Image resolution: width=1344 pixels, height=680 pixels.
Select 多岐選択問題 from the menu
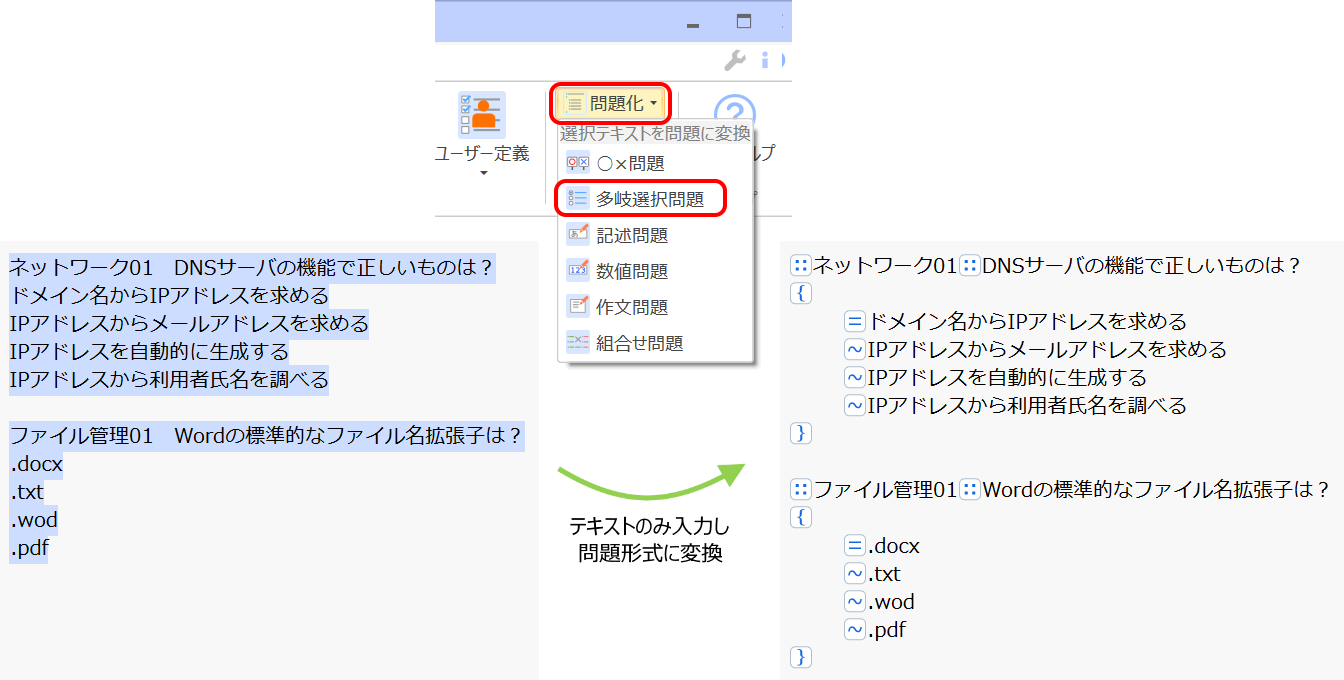[640, 199]
